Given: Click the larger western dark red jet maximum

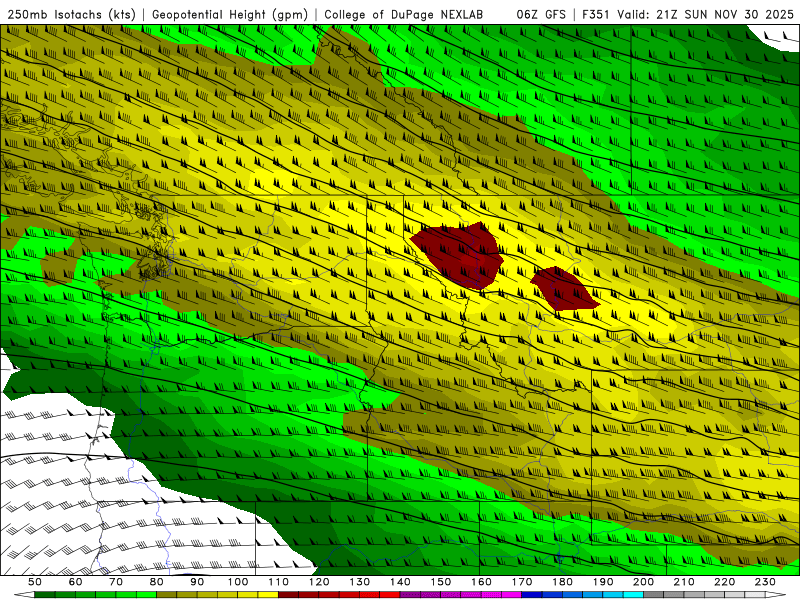Looking at the screenshot, I should 461,254.
